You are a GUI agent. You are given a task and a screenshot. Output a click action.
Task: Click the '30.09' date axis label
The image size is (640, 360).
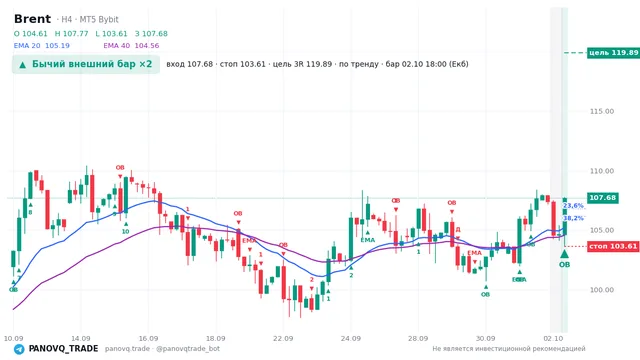point(485,338)
